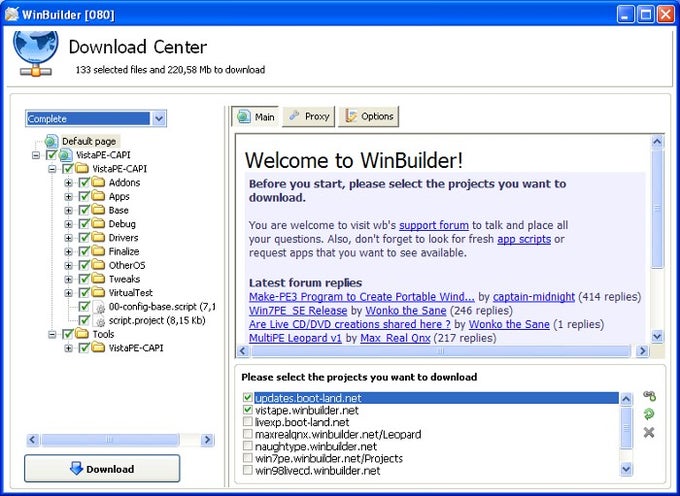The width and height of the screenshot is (680, 496).
Task: Click the Options tab pencil icon
Action: point(351,116)
